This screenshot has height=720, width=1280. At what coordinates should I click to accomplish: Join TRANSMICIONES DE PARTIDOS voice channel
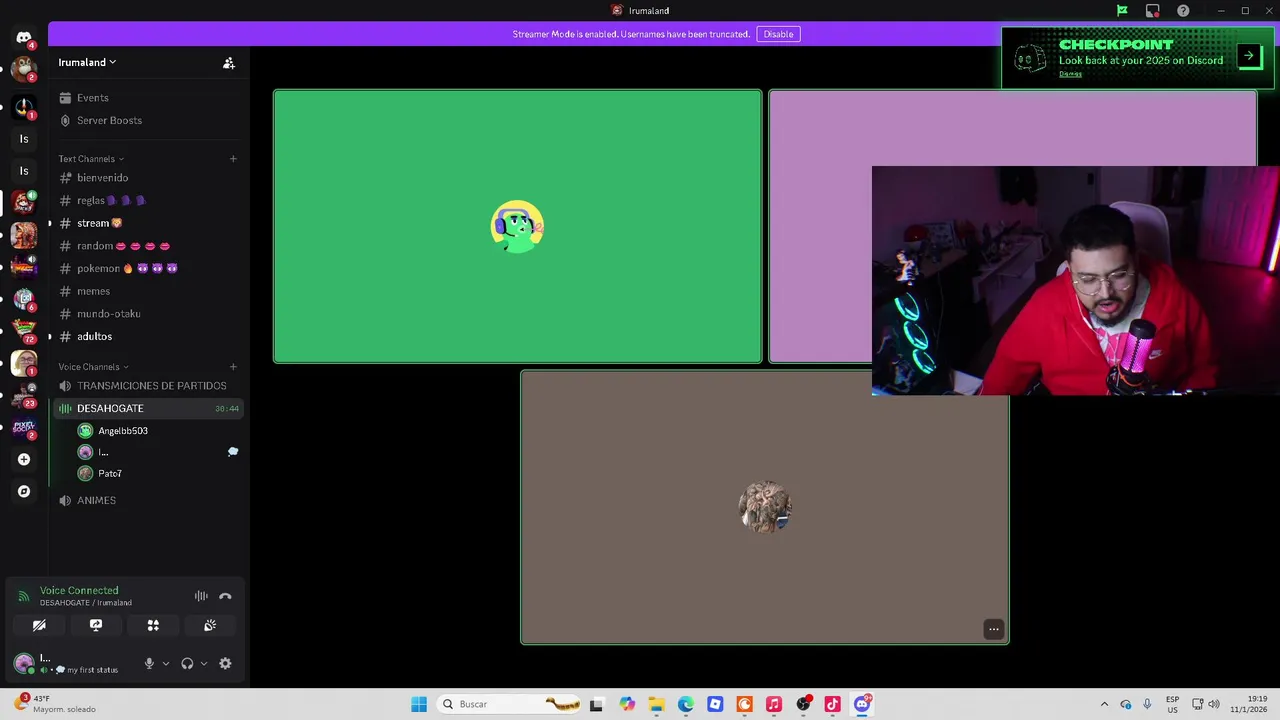coord(149,386)
